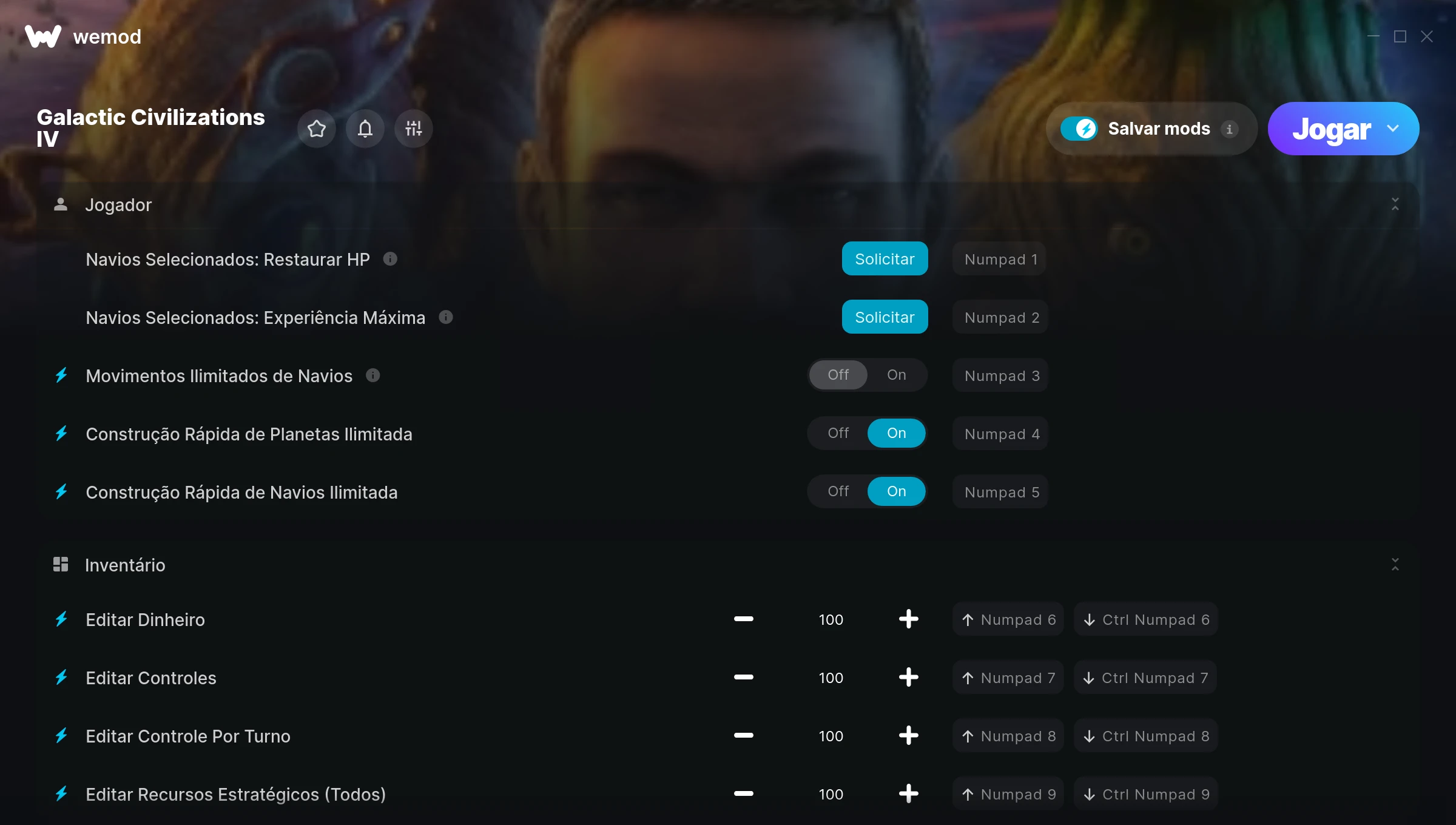Viewport: 1456px width, 825px height.
Task: Turn off Construção Rápida de Planetas Ilimitada
Action: coord(838,433)
